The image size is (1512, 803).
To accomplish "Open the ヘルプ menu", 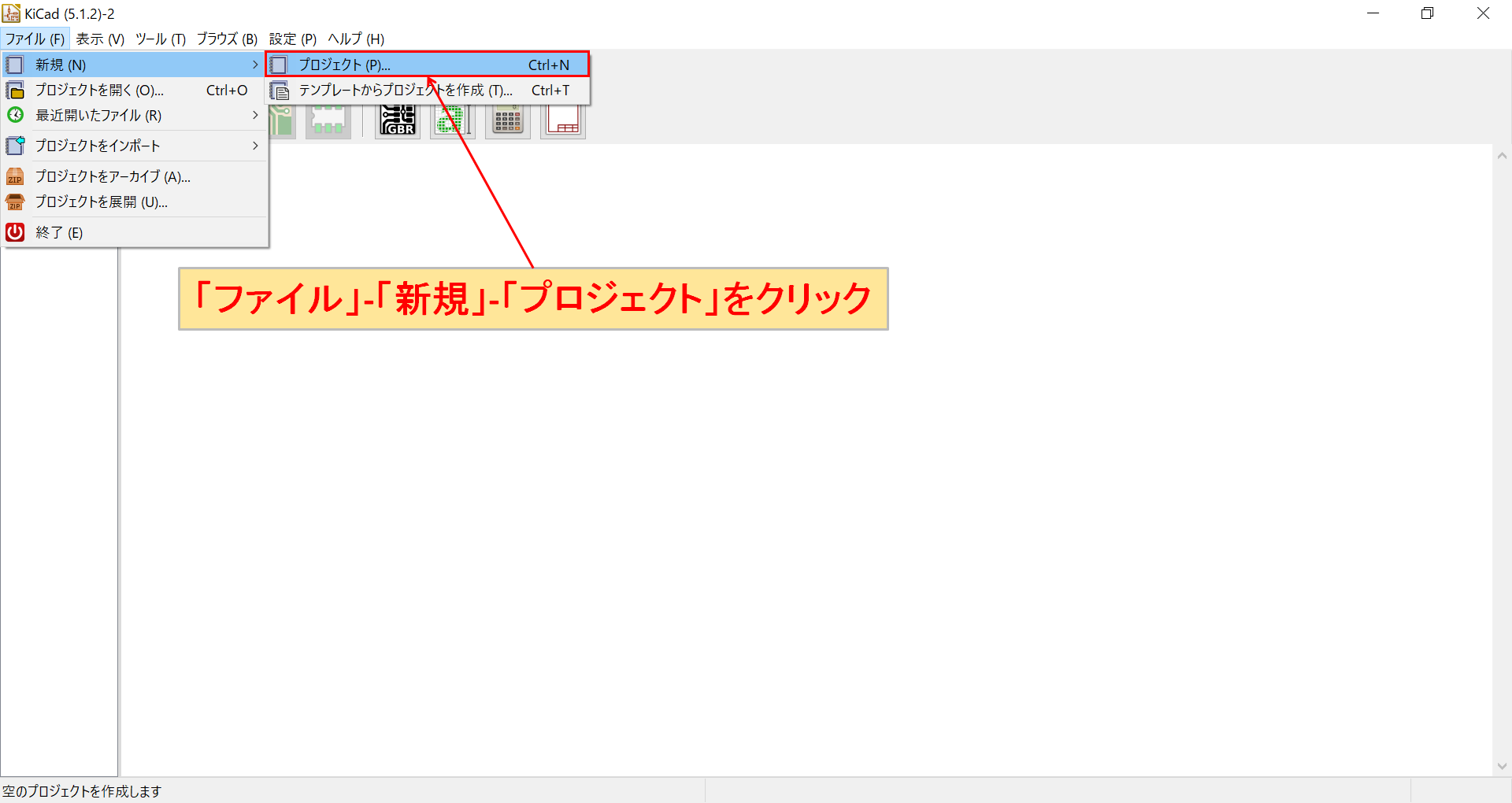I will pos(354,39).
